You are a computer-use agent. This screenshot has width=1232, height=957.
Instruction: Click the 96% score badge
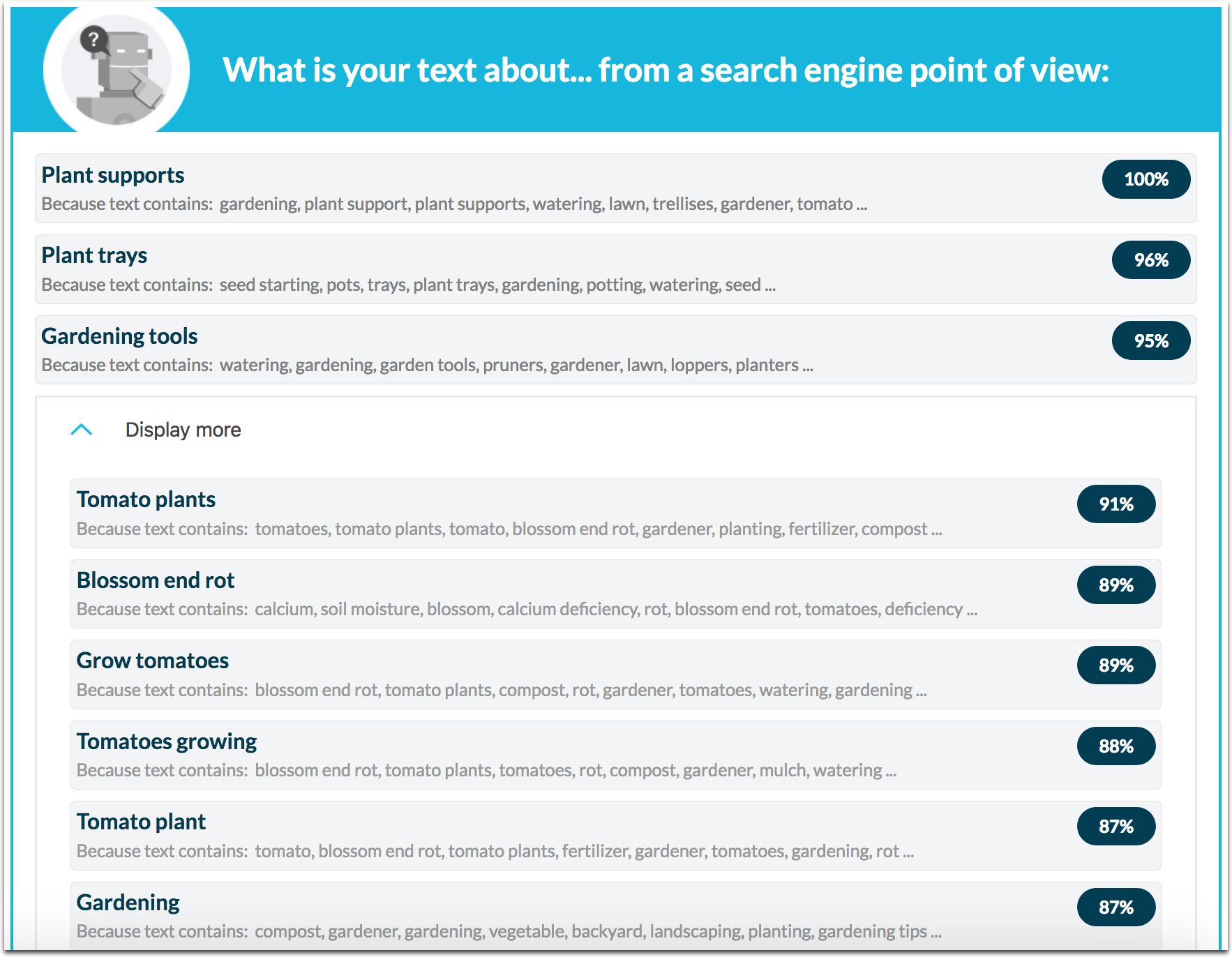point(1150,260)
